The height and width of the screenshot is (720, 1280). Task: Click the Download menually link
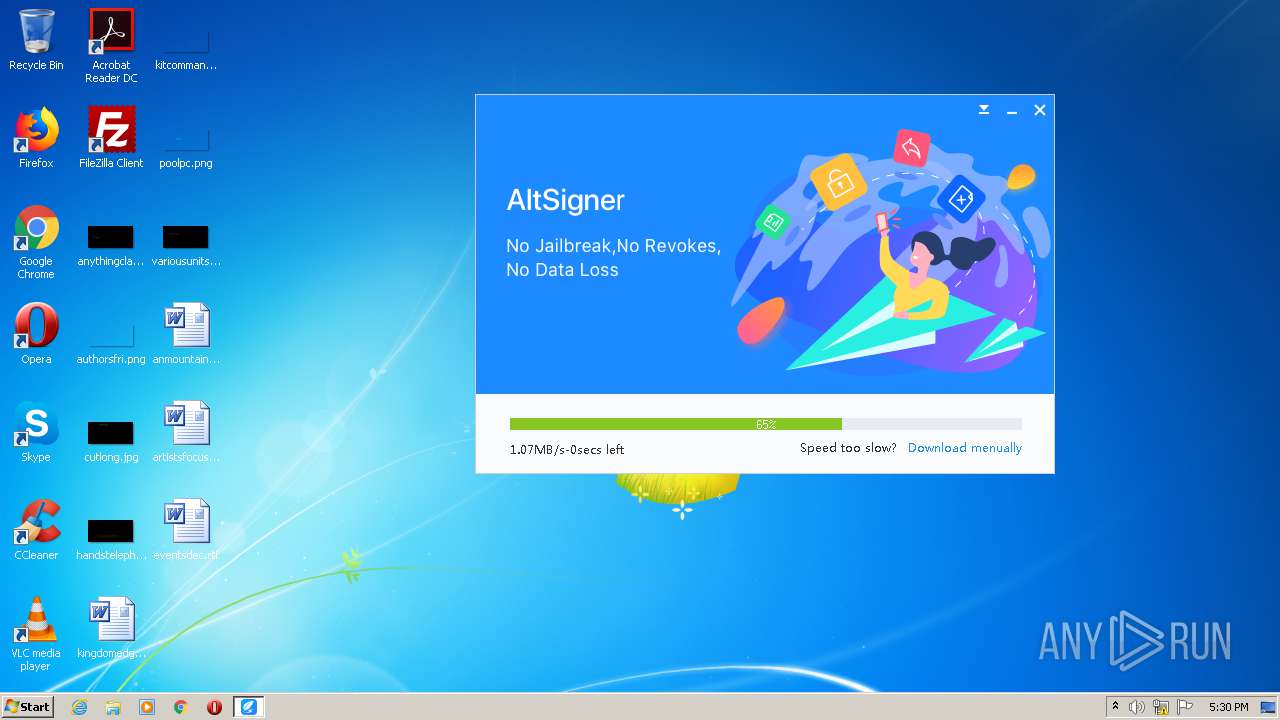pos(965,448)
